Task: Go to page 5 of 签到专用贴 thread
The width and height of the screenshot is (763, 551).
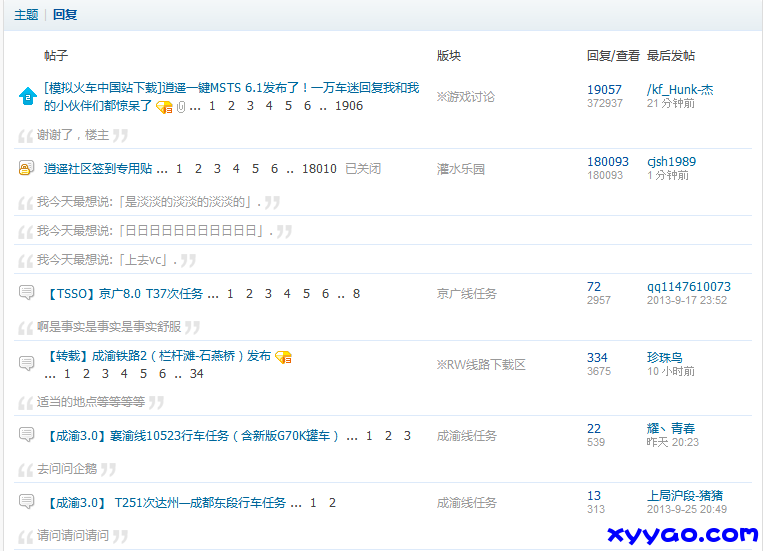Action: click(x=255, y=169)
